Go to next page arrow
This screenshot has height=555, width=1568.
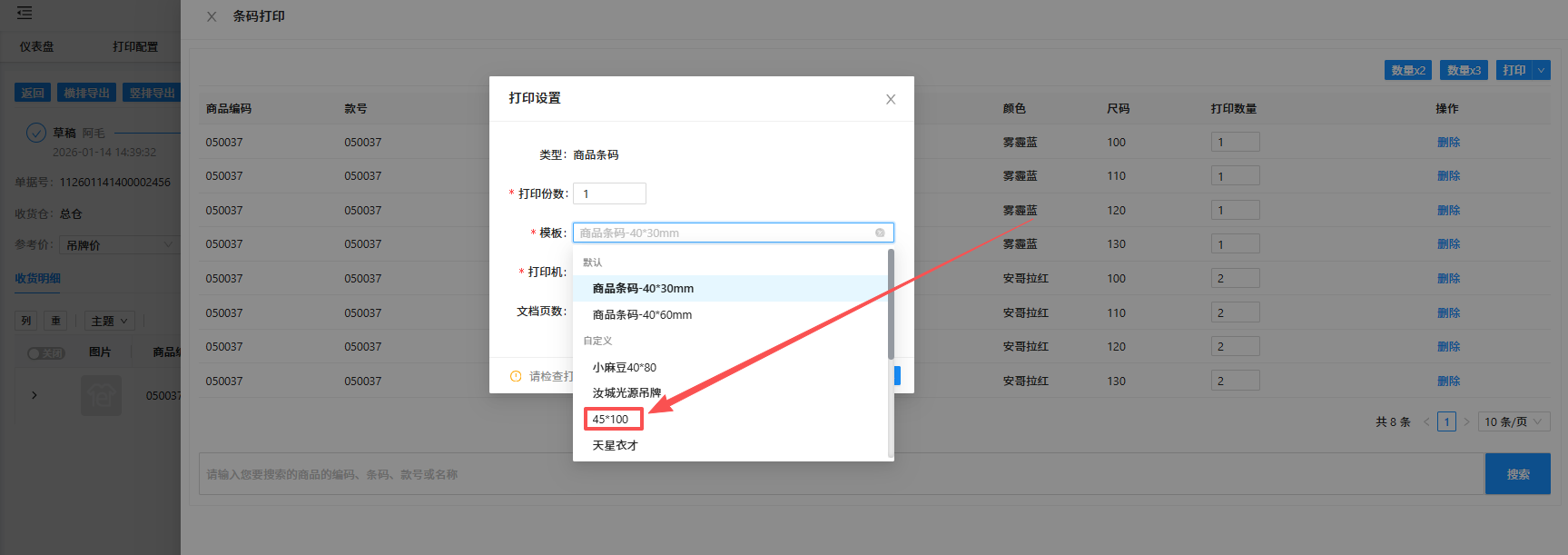(x=1466, y=422)
